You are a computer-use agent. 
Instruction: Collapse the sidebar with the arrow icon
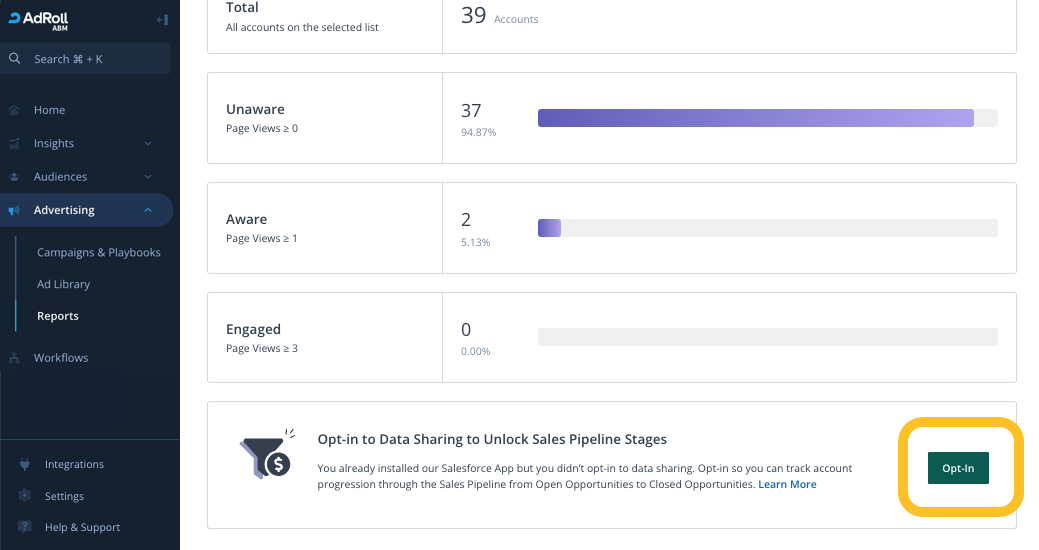tap(162, 20)
